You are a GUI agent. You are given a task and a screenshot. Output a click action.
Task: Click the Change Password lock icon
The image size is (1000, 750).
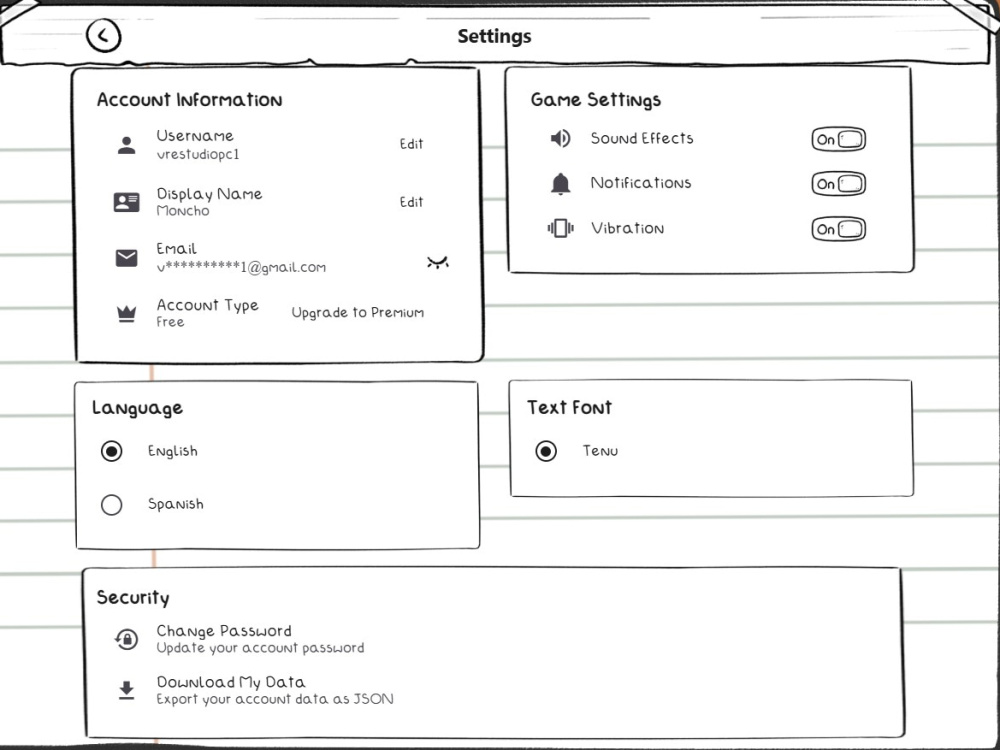(x=126, y=639)
